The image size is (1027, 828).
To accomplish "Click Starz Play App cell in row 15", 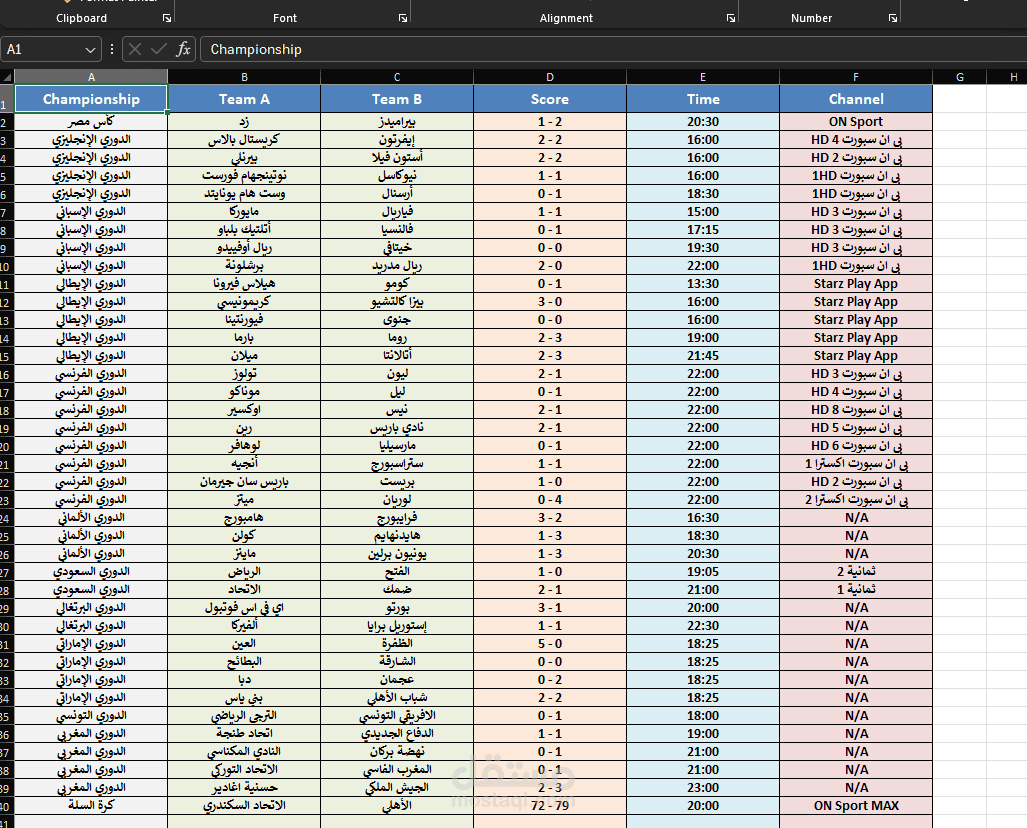I will tap(856, 356).
